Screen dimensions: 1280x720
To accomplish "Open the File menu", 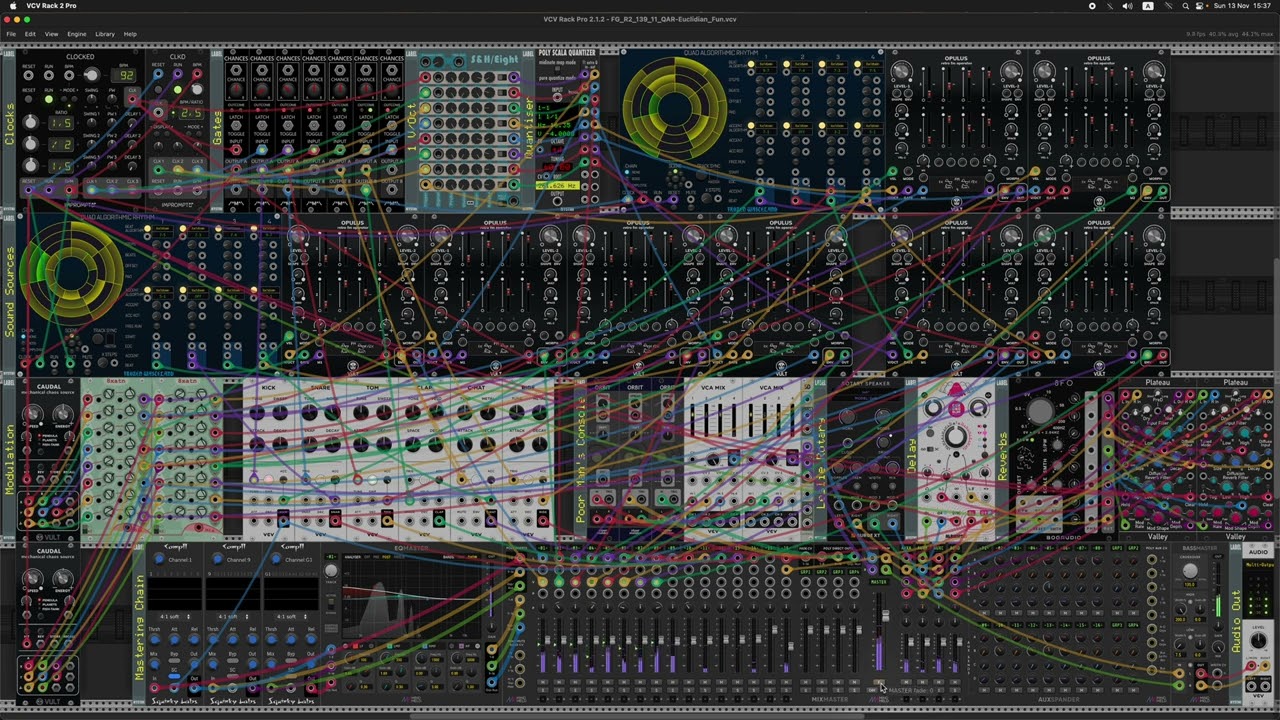I will (11, 34).
